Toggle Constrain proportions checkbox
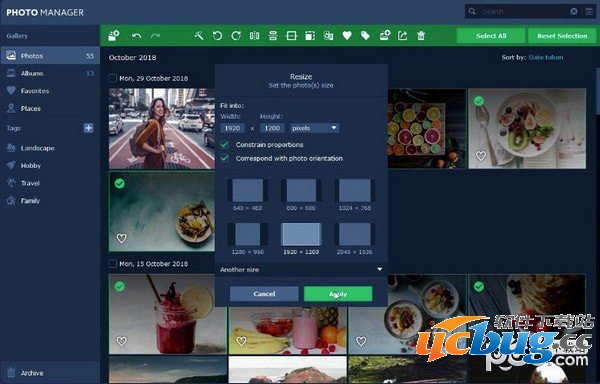Image resolution: width=600 pixels, height=384 pixels. click(x=225, y=145)
